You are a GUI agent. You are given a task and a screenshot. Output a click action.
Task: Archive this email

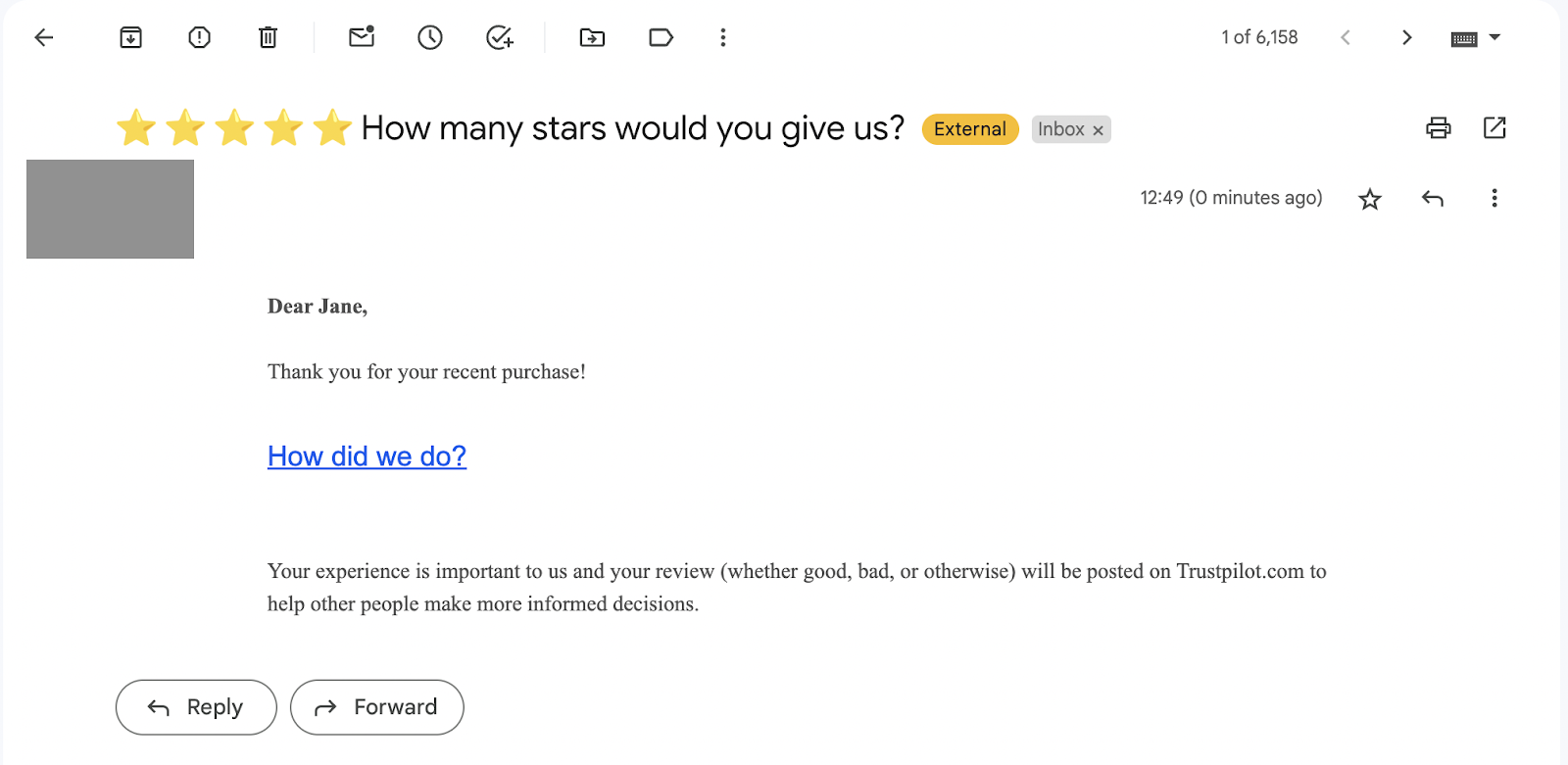pos(130,37)
